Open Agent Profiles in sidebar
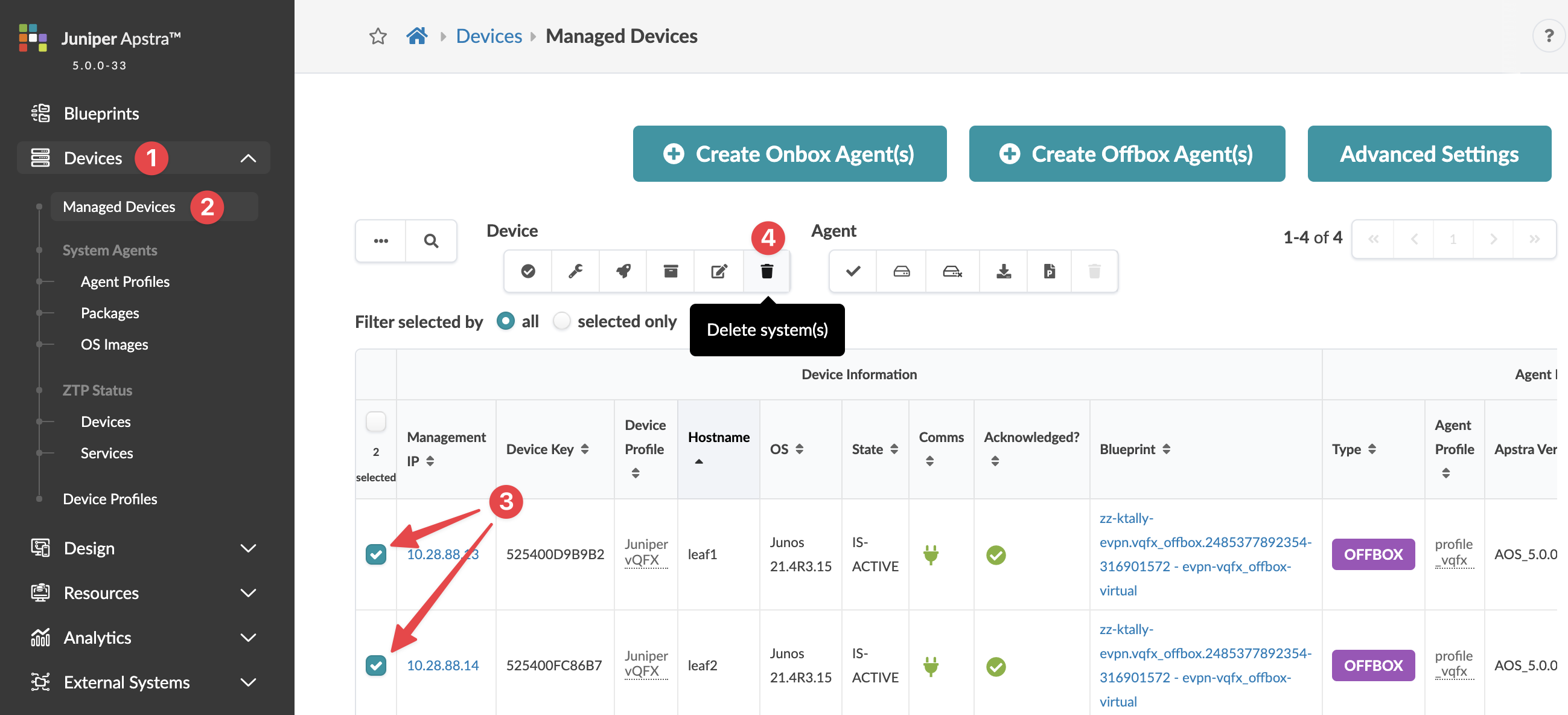The image size is (1568, 715). tap(125, 281)
